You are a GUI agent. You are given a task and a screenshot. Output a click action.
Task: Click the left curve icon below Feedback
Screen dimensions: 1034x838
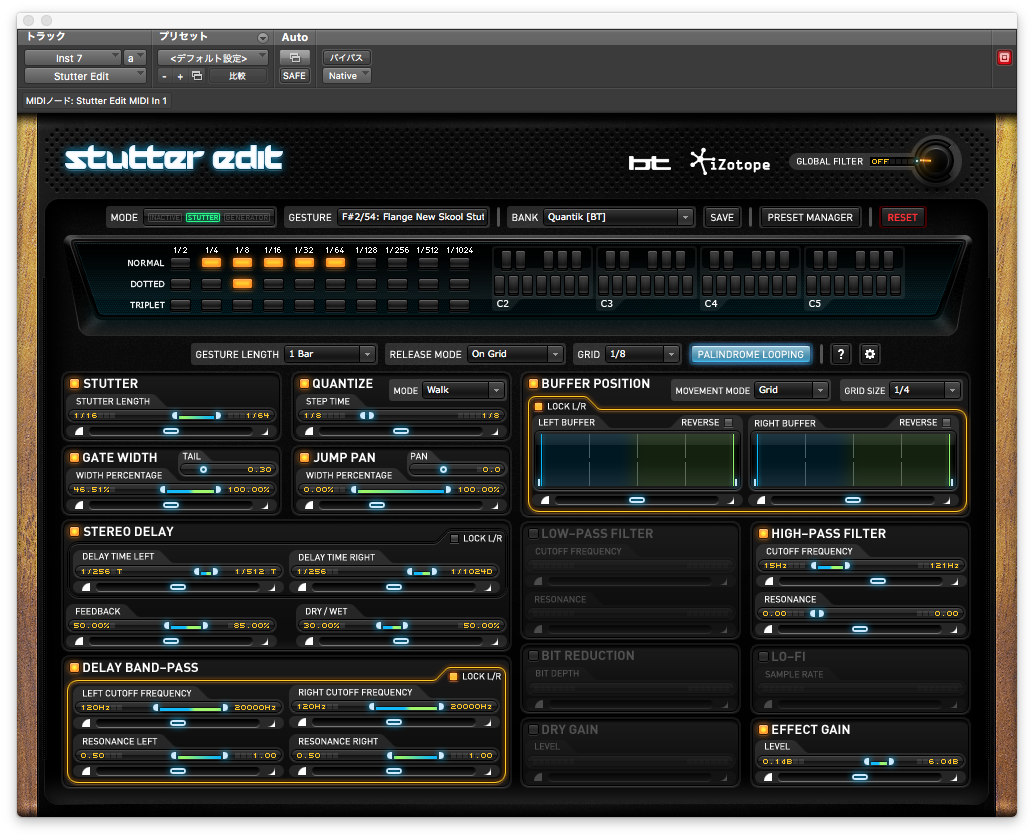(79, 641)
